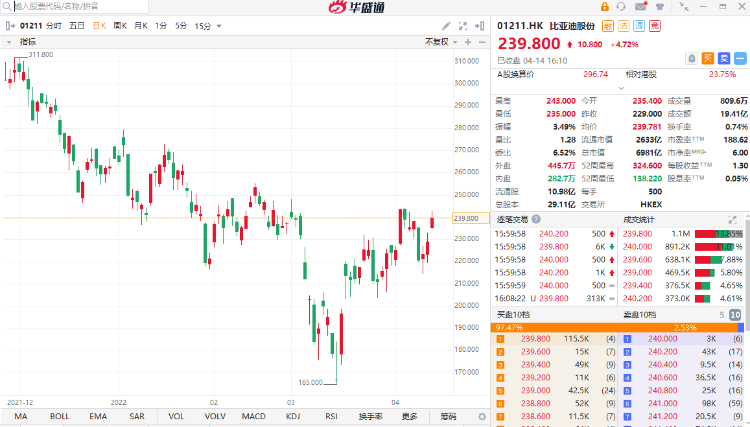Select bid level 1 row 239.800
Image resolution: width=750 pixels, height=427 pixels.
tap(555, 339)
